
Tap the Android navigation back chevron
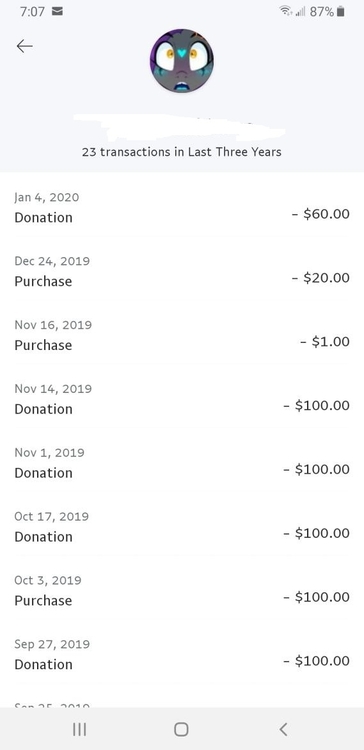click(x=283, y=729)
